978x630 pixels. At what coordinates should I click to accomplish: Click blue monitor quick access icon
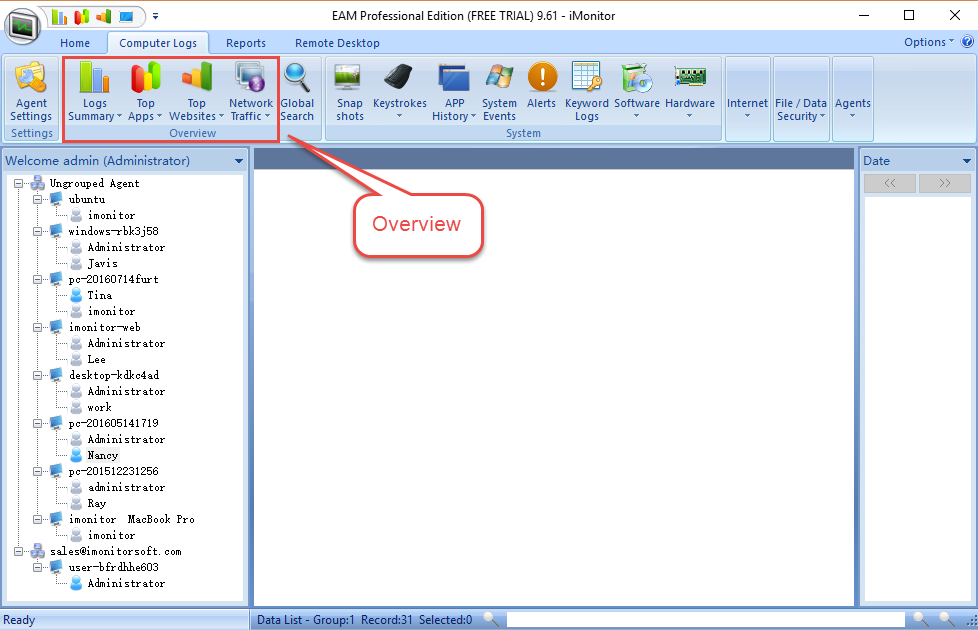point(127,17)
